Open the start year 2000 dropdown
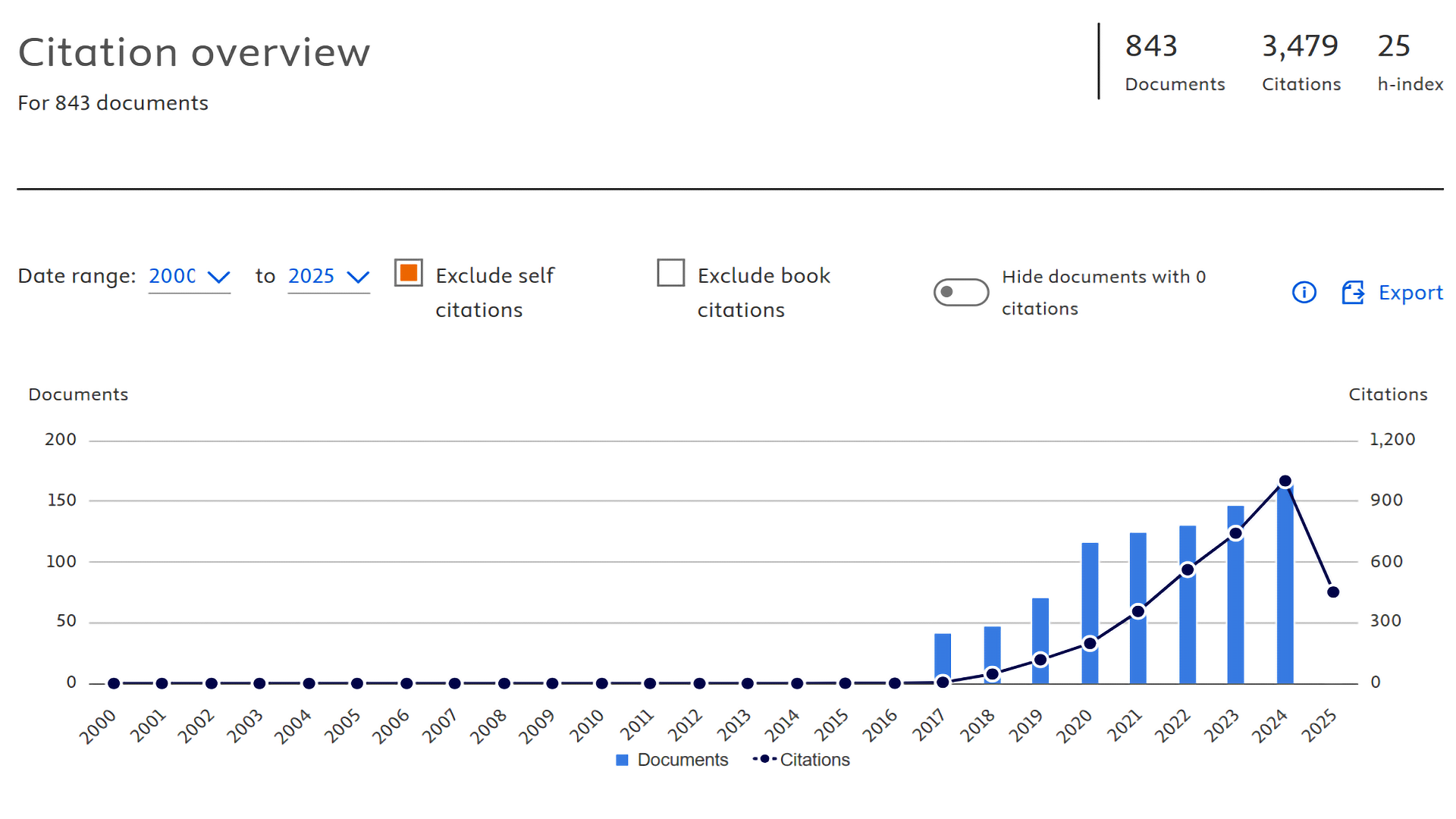 point(189,277)
